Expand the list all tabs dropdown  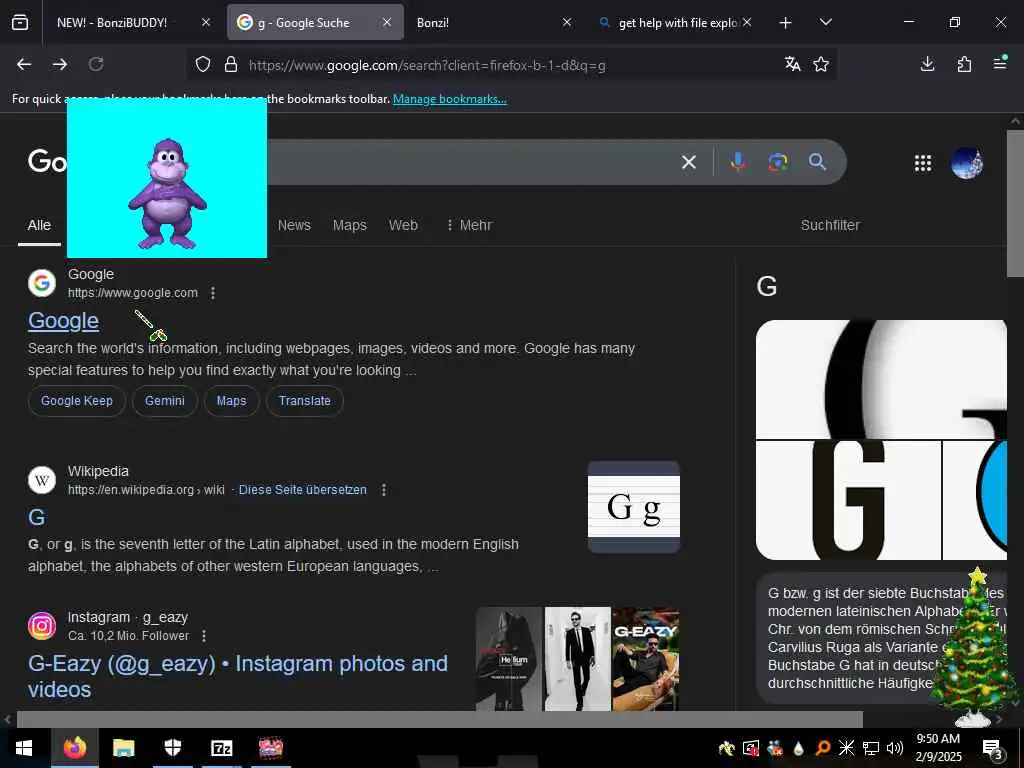[x=825, y=22]
